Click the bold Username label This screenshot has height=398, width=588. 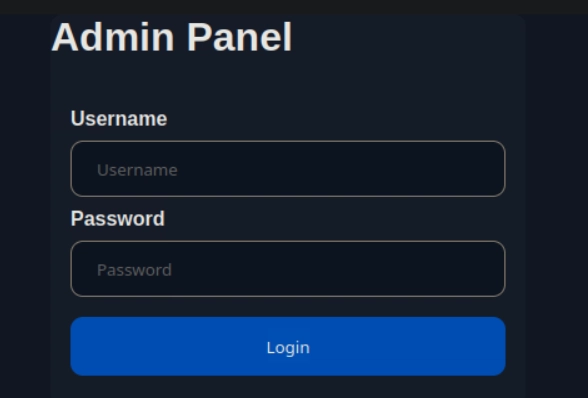[119, 119]
